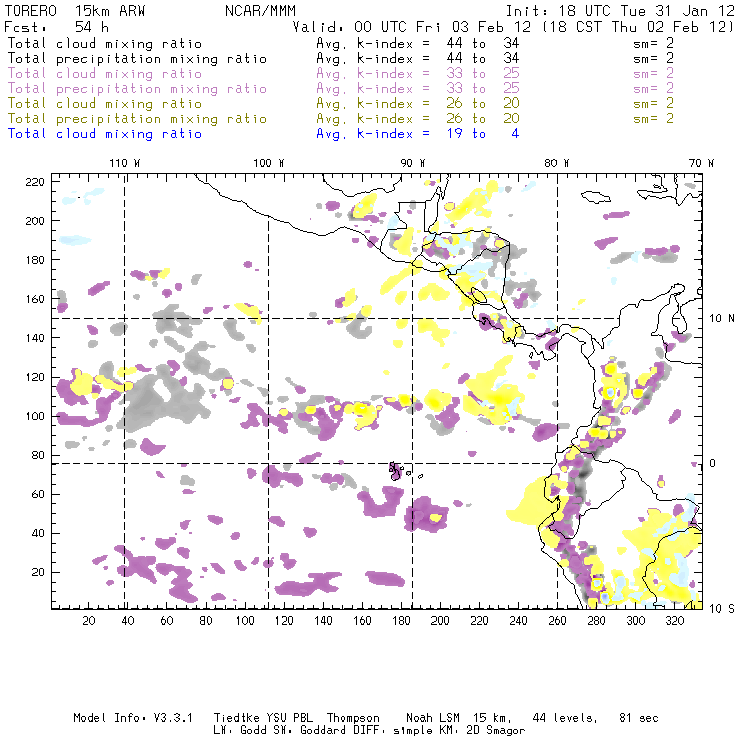This screenshot has height=740, width=740.
Task: Click the black 'Total cloud mixing ratio' legend row
Action: (x=339, y=43)
